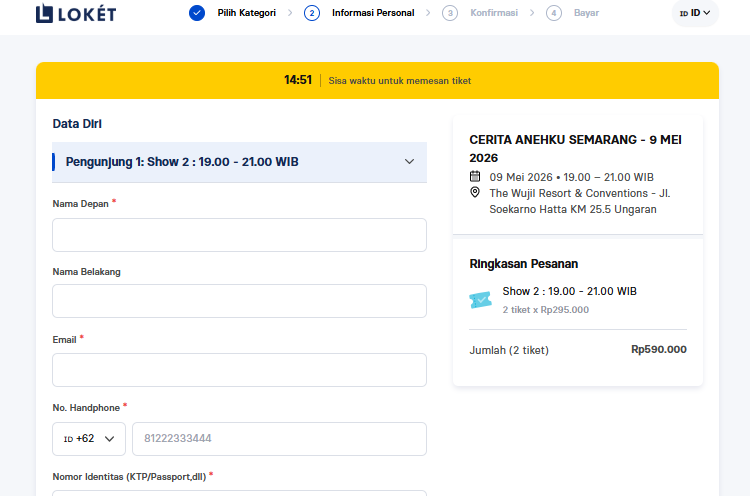Image resolution: width=750 pixels, height=496 pixels.
Task: Click the event title CERITA ANEHKU SEMARANG
Action: pyautogui.click(x=575, y=149)
